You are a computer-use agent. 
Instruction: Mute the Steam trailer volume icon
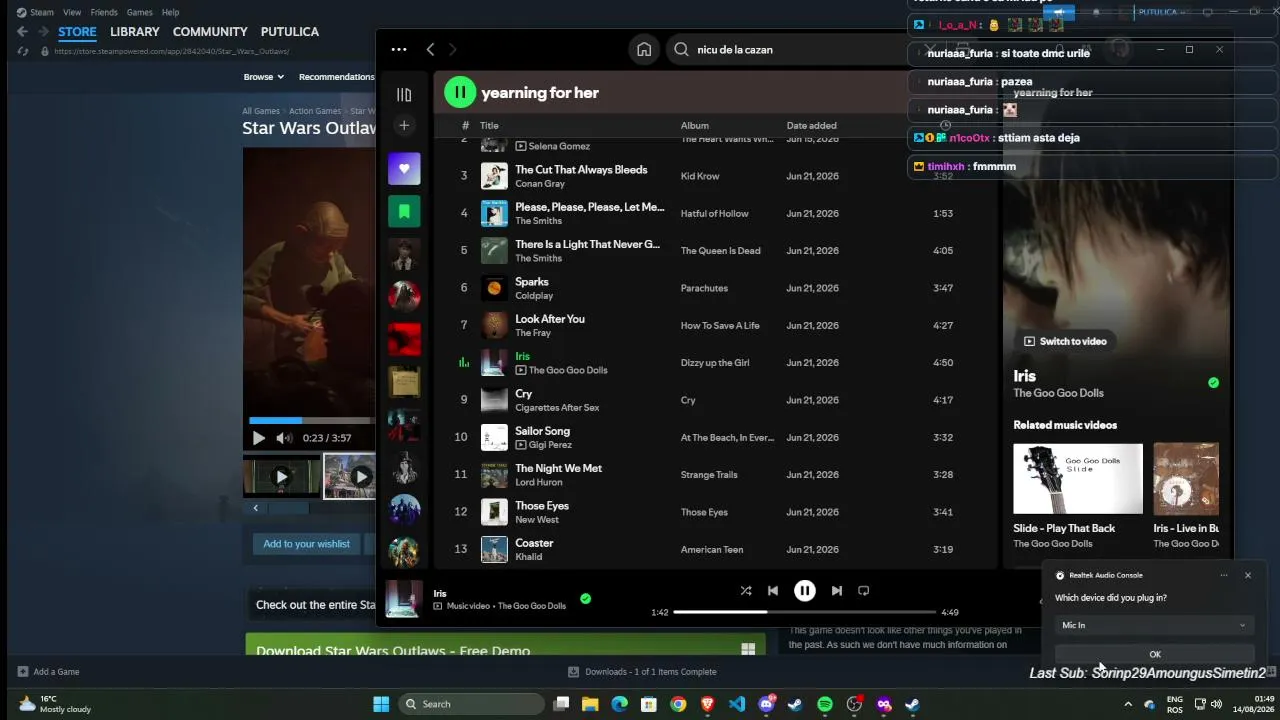tap(284, 438)
